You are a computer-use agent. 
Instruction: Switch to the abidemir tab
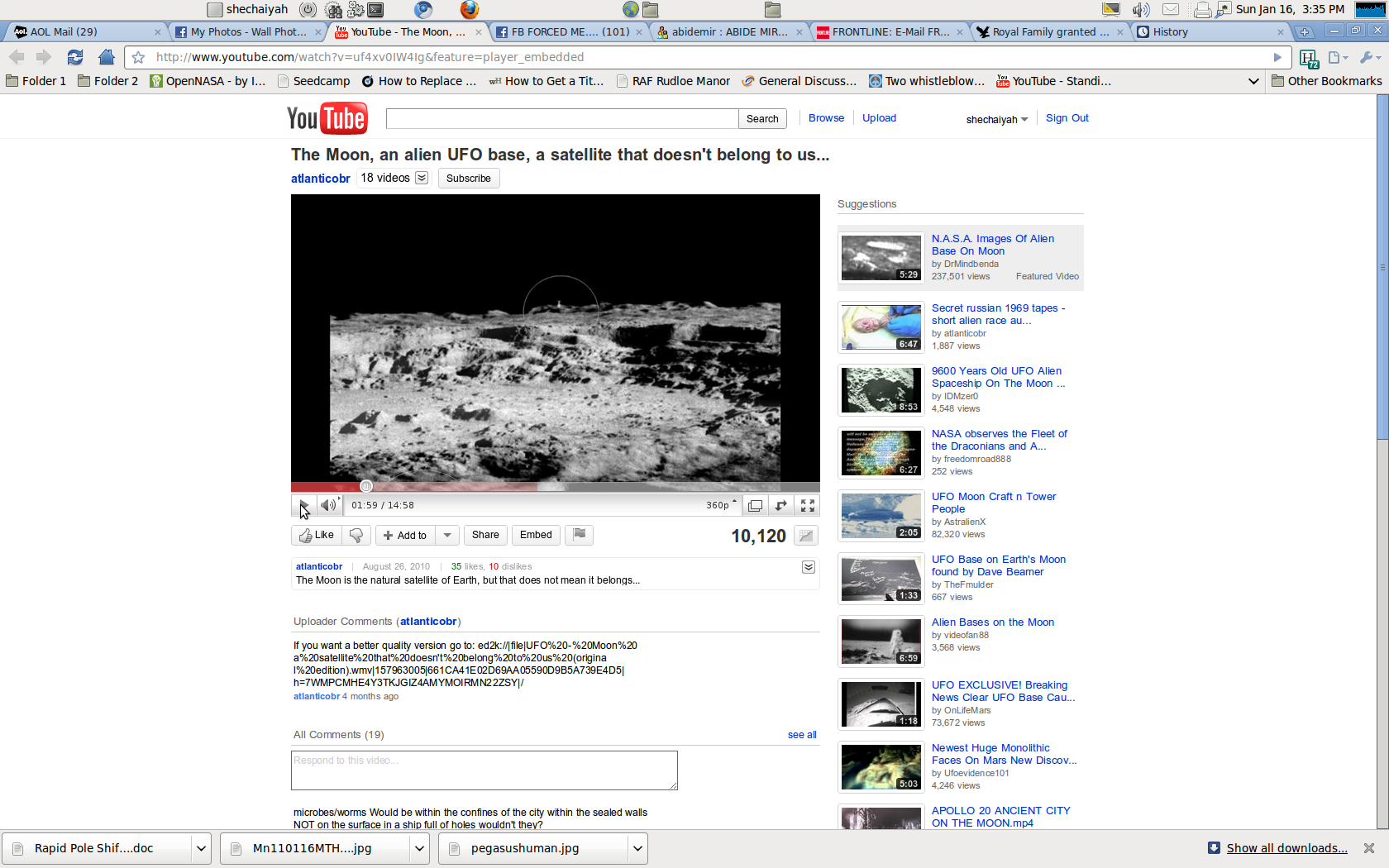pyautogui.click(x=728, y=31)
